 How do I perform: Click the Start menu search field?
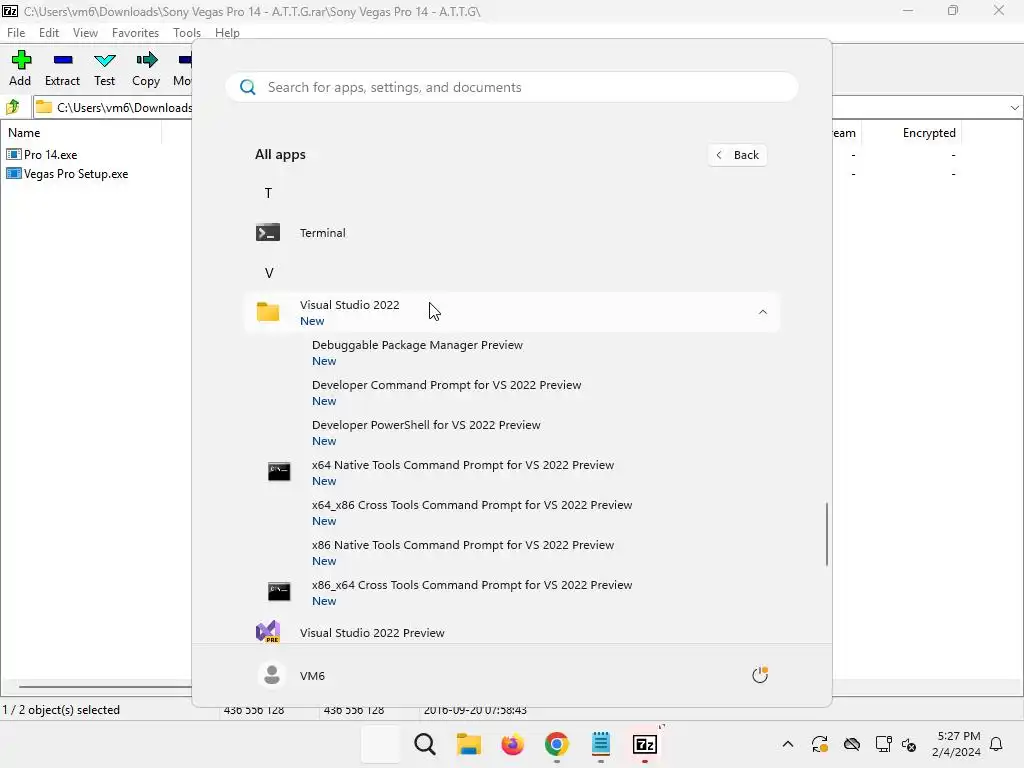point(512,88)
